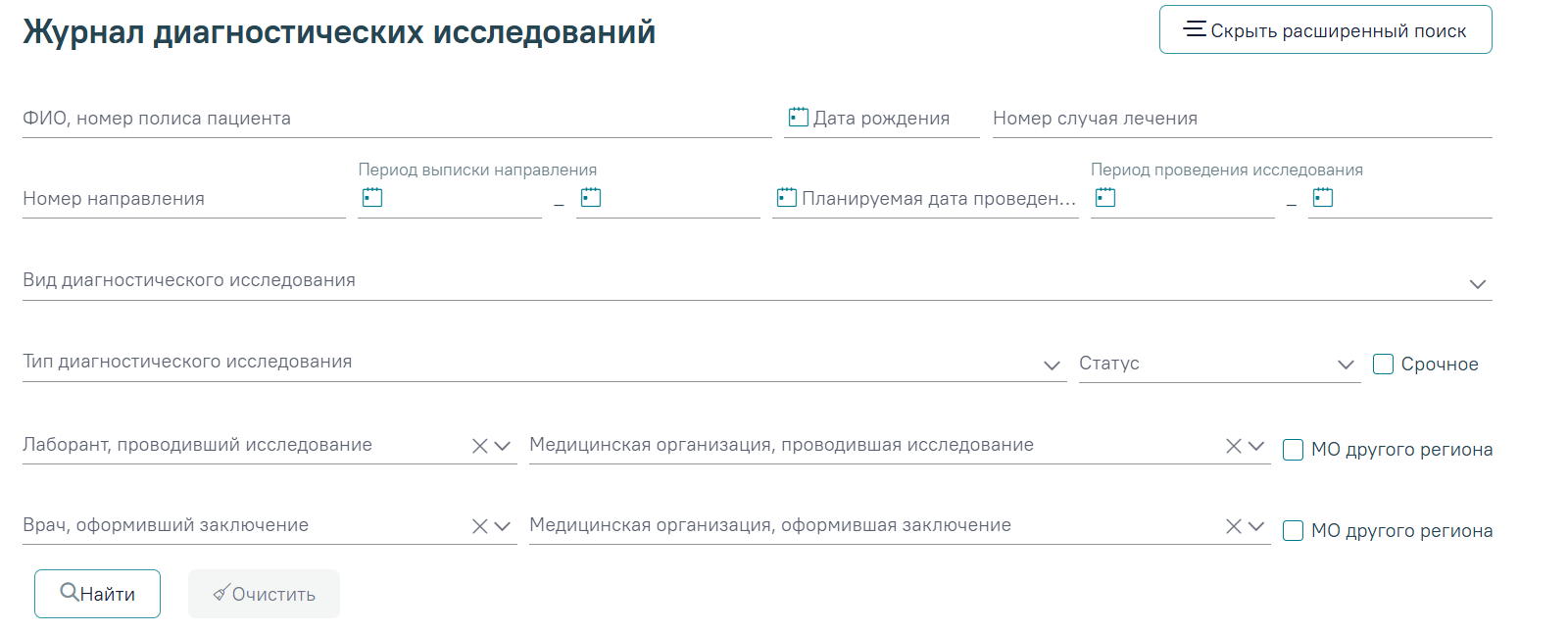This screenshot has width=1568, height=633.
Task: Click the Очистить button
Action: click(264, 594)
